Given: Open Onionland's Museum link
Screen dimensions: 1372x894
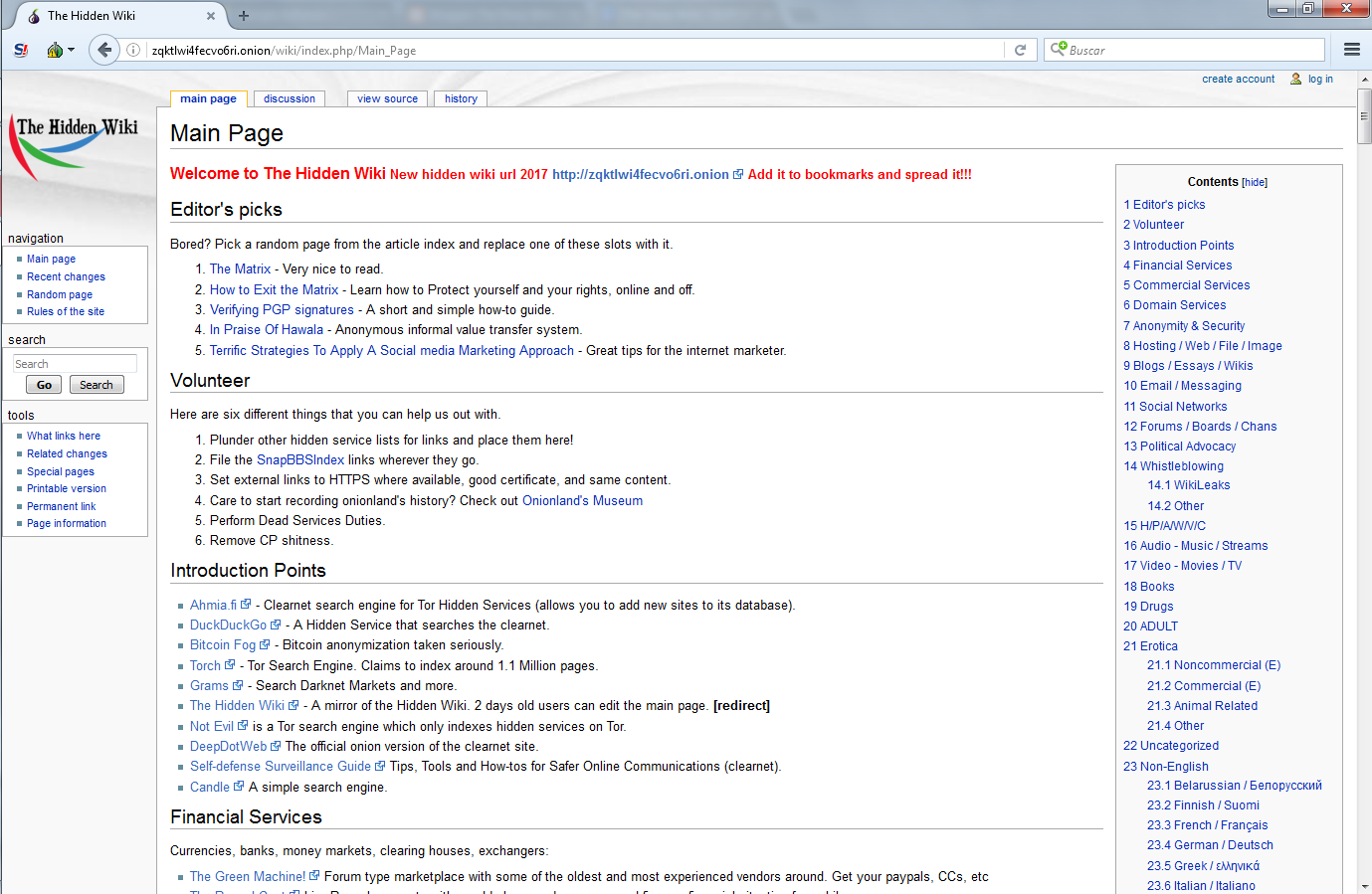Looking at the screenshot, I should coord(582,500).
